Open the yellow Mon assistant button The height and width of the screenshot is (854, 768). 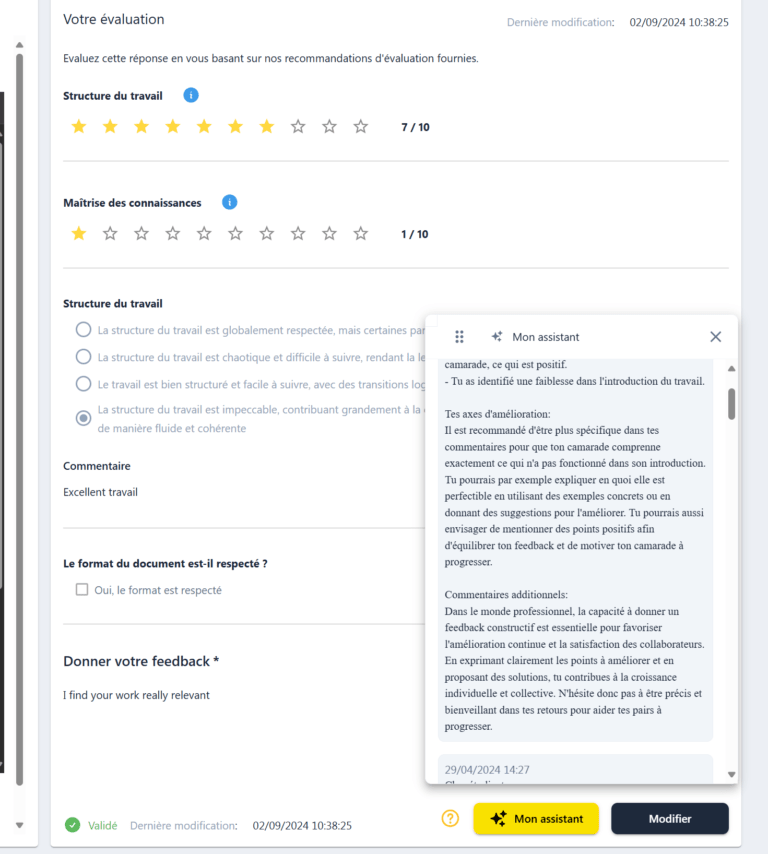click(536, 819)
